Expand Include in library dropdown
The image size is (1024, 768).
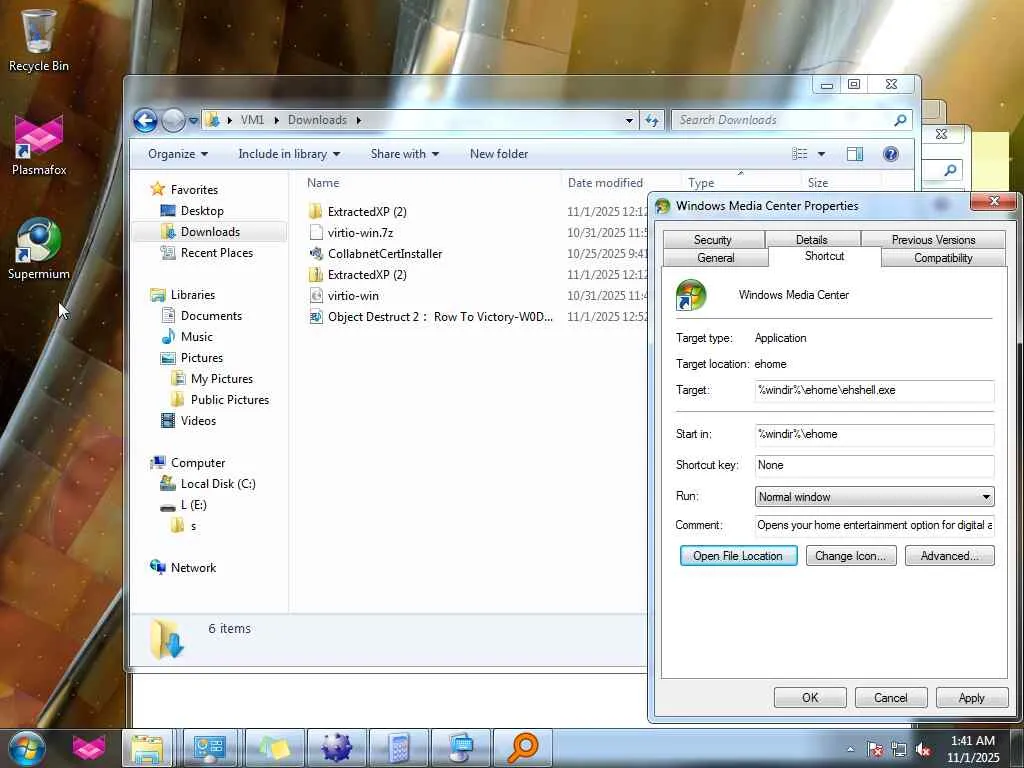289,154
